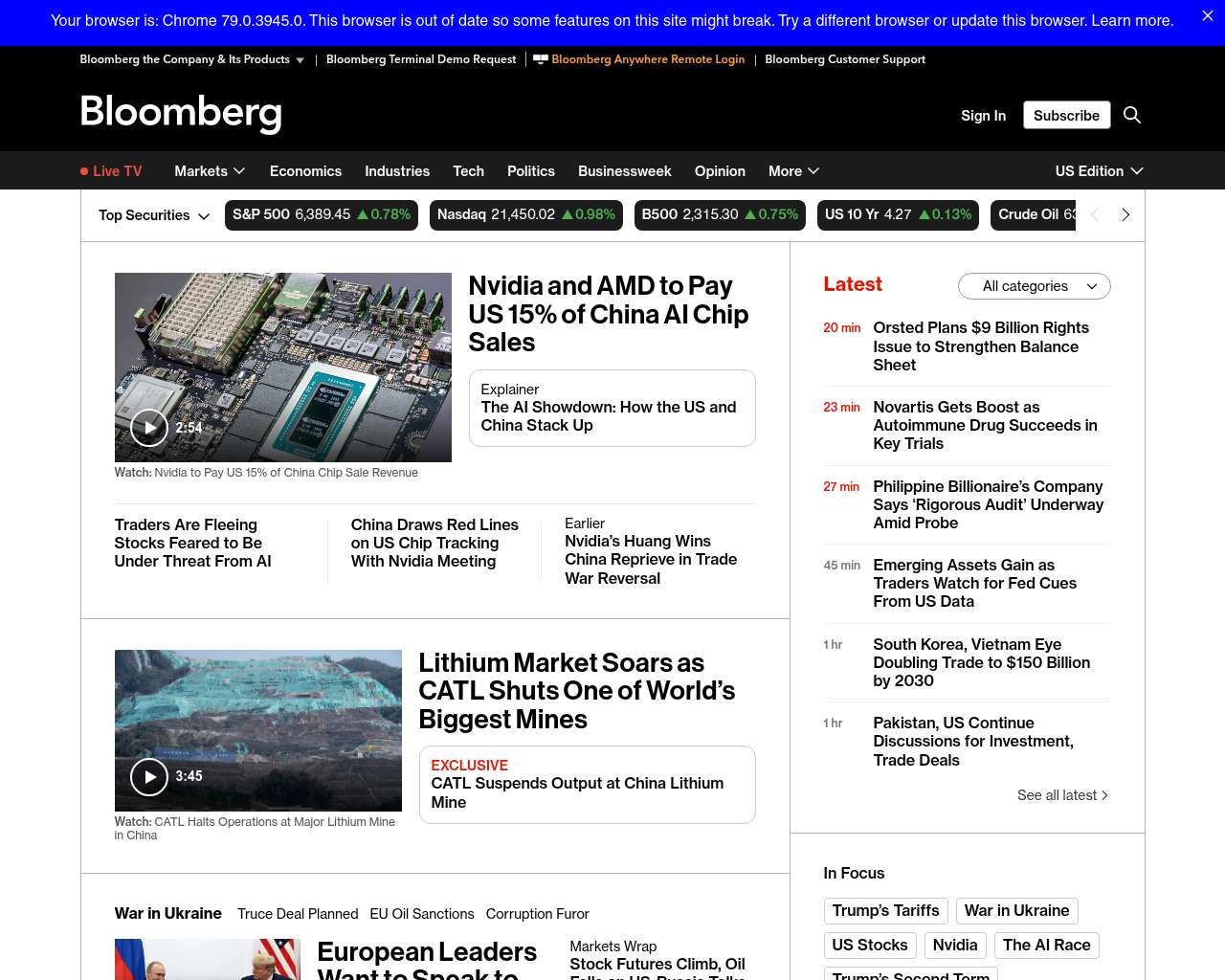Read South Korea, Vietnam trade article
1225x980 pixels.
click(x=981, y=662)
